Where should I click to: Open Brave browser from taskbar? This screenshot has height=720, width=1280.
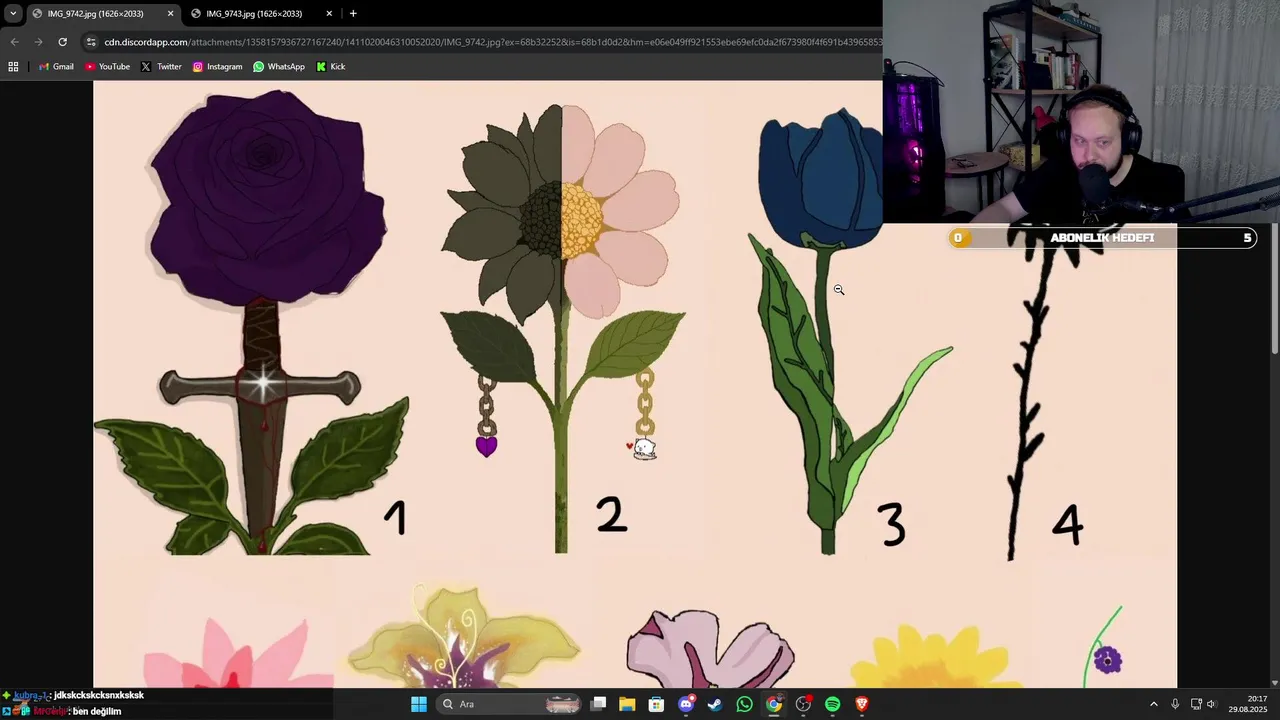tap(862, 704)
